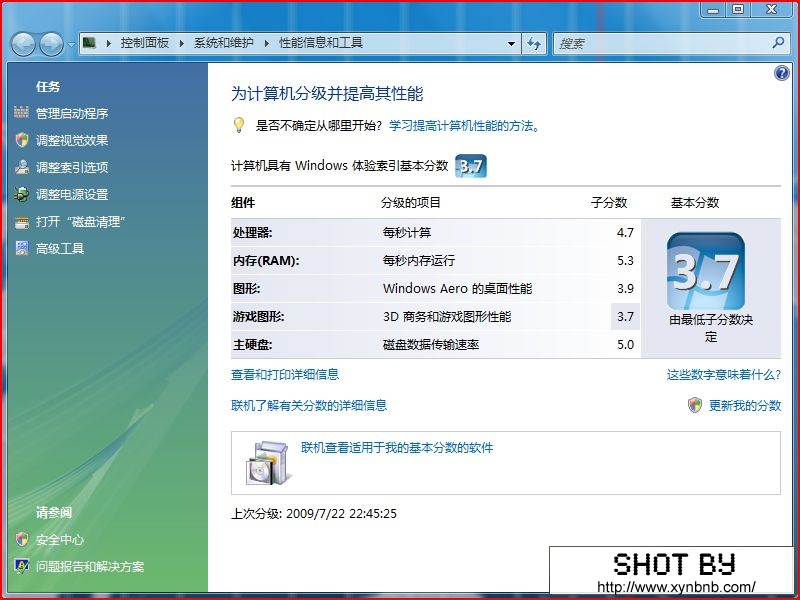
Task: Open 这些数字意味着什么? link
Action: click(x=723, y=375)
